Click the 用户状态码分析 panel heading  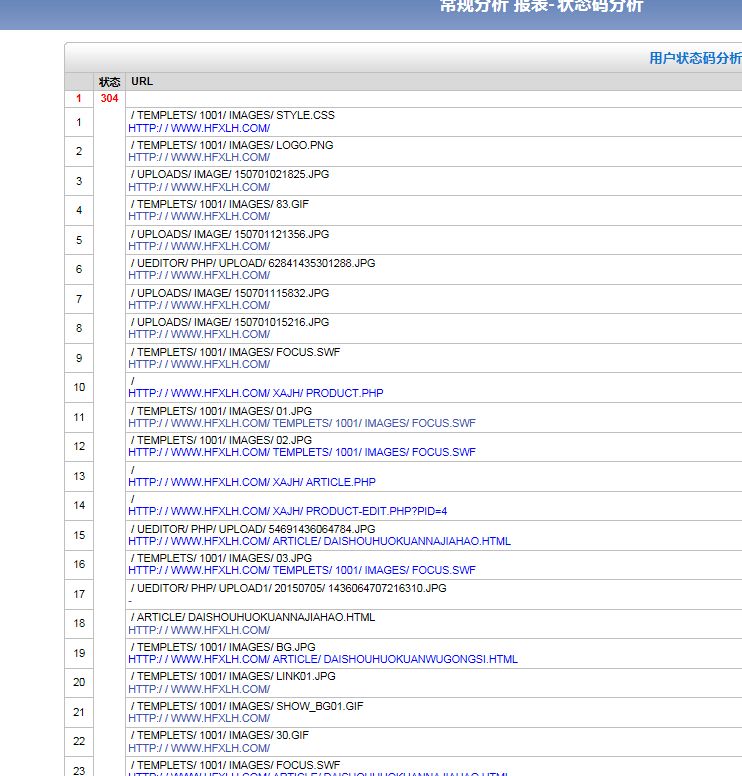tap(695, 58)
